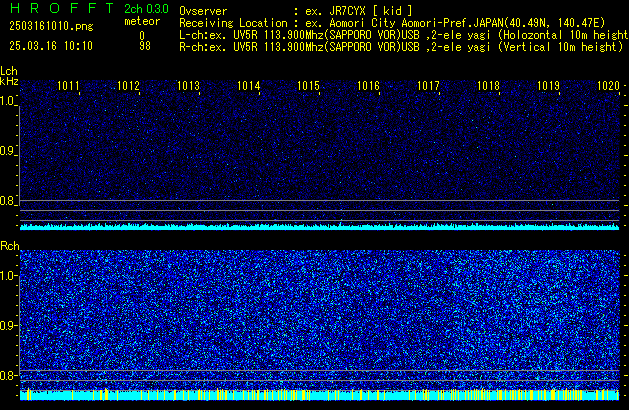Click the Lch 0.8 kHz axis label

pyautogui.click(x=8, y=201)
